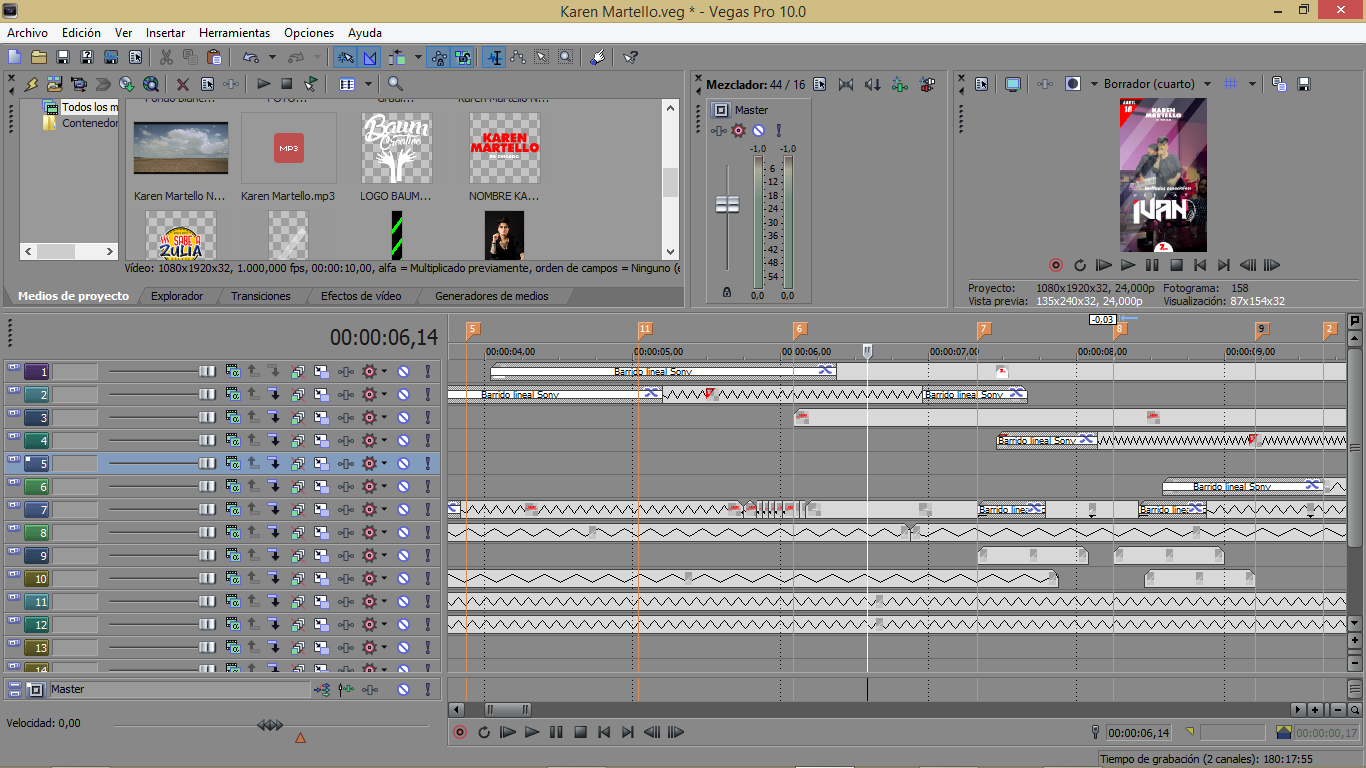
Task: Click timeline marker 7 on the ruler
Action: 984,329
